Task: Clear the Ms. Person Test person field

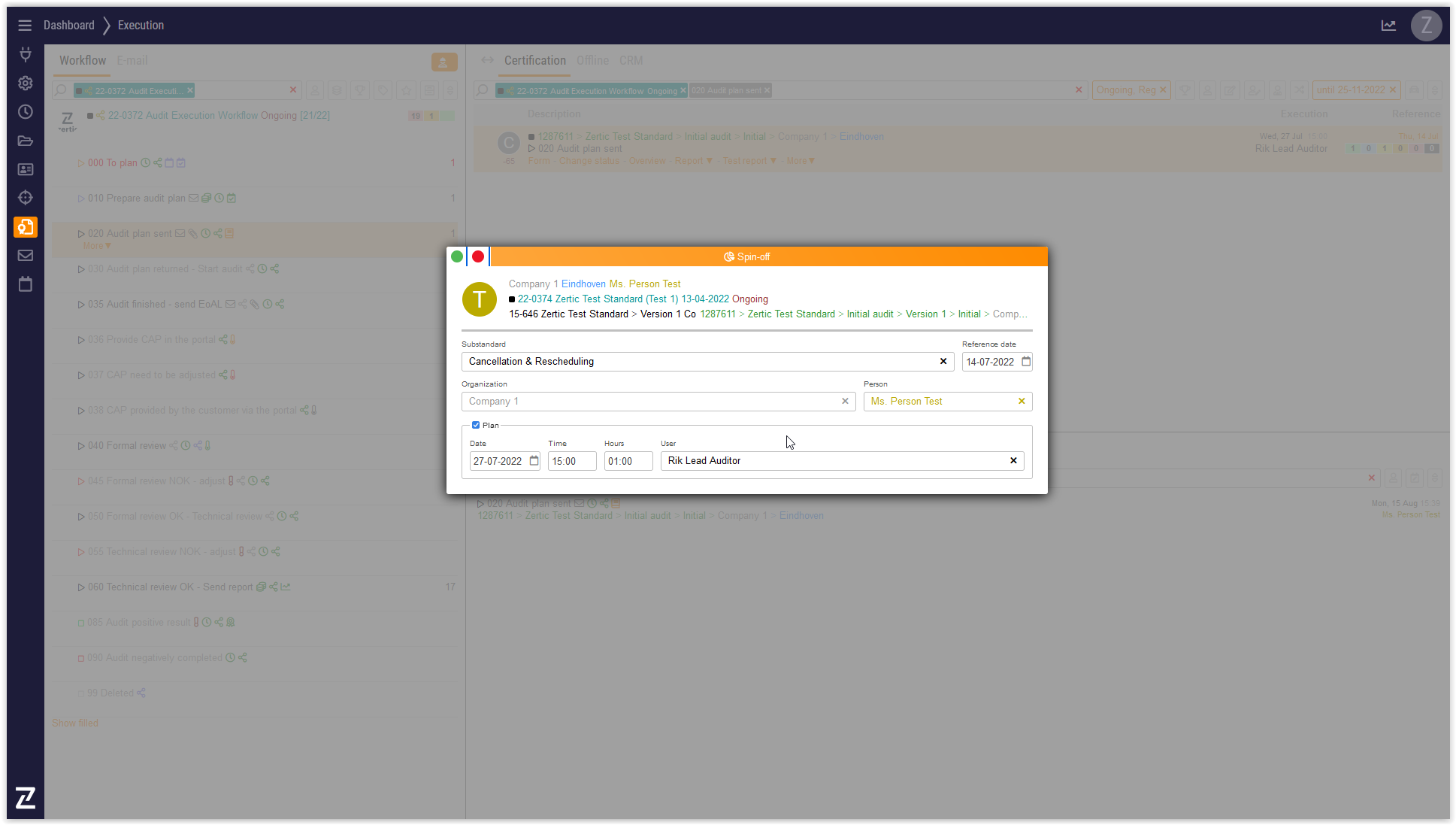Action: [1022, 402]
